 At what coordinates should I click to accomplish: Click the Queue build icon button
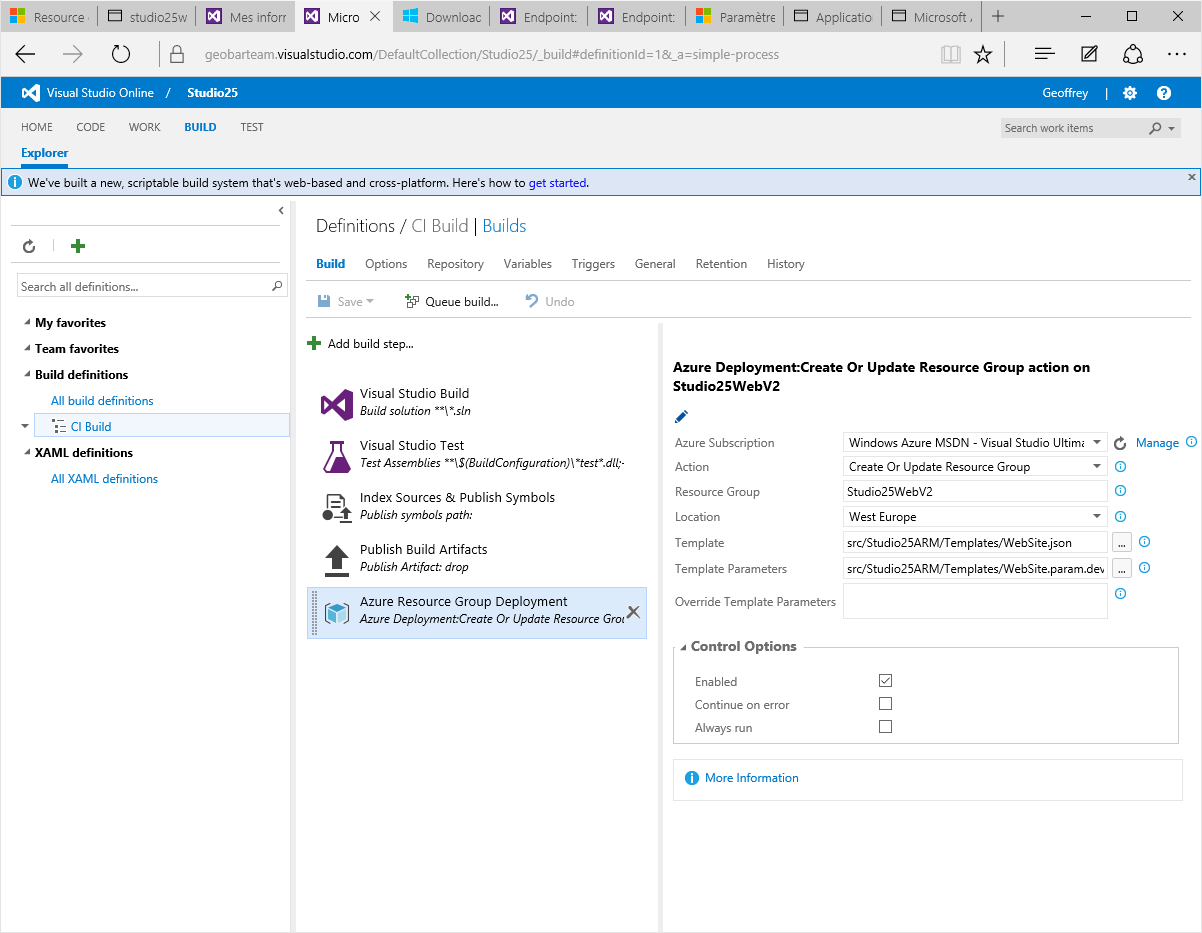[x=411, y=301]
